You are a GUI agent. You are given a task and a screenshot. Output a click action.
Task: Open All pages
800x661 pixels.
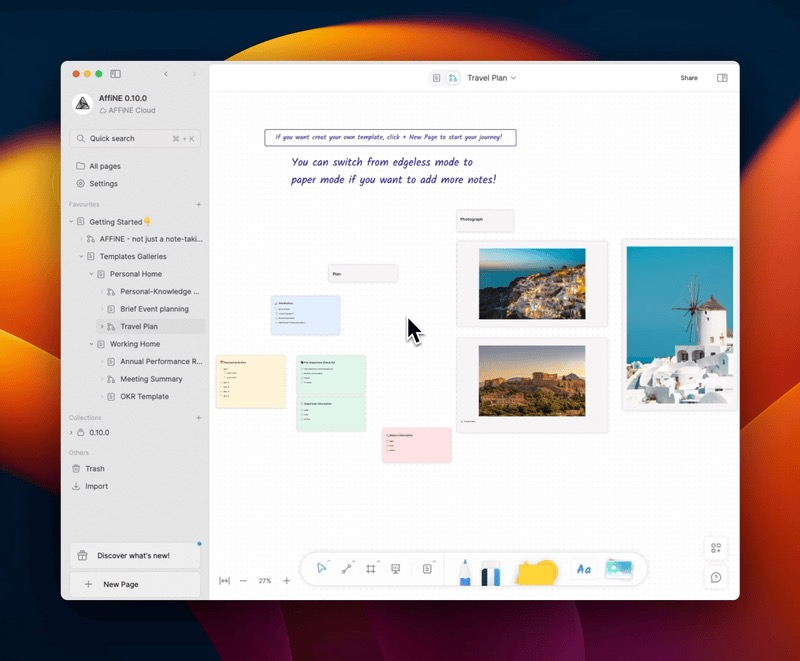pyautogui.click(x=105, y=166)
